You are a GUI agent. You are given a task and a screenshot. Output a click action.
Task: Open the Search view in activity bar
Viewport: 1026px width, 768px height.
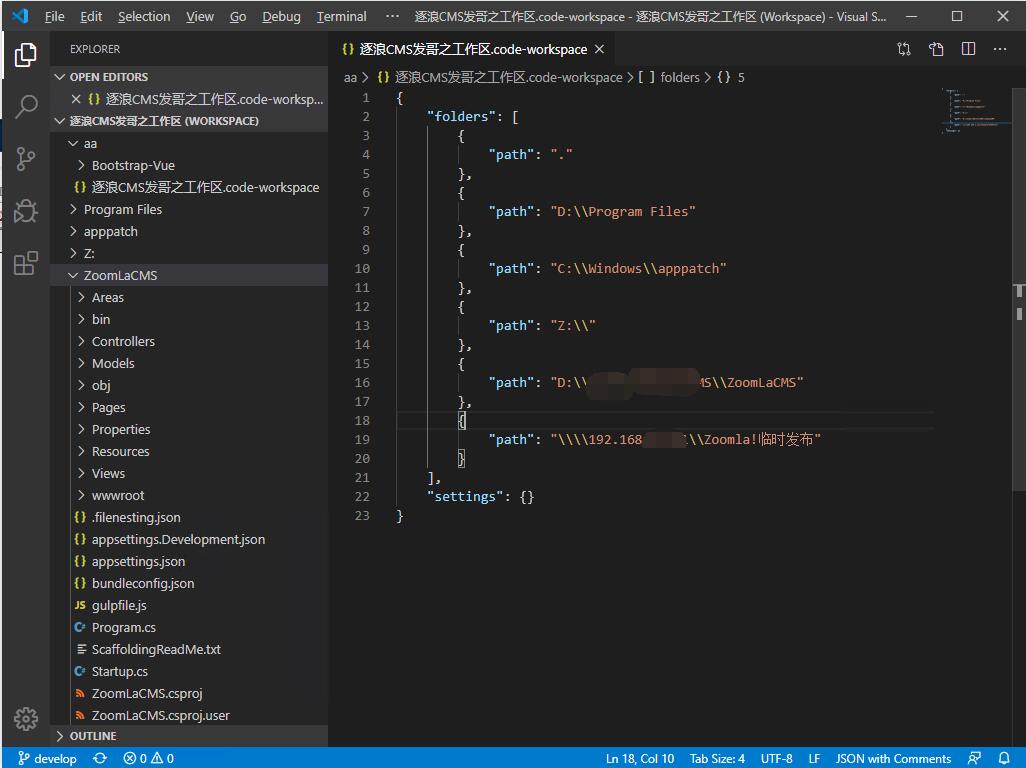tap(26, 106)
